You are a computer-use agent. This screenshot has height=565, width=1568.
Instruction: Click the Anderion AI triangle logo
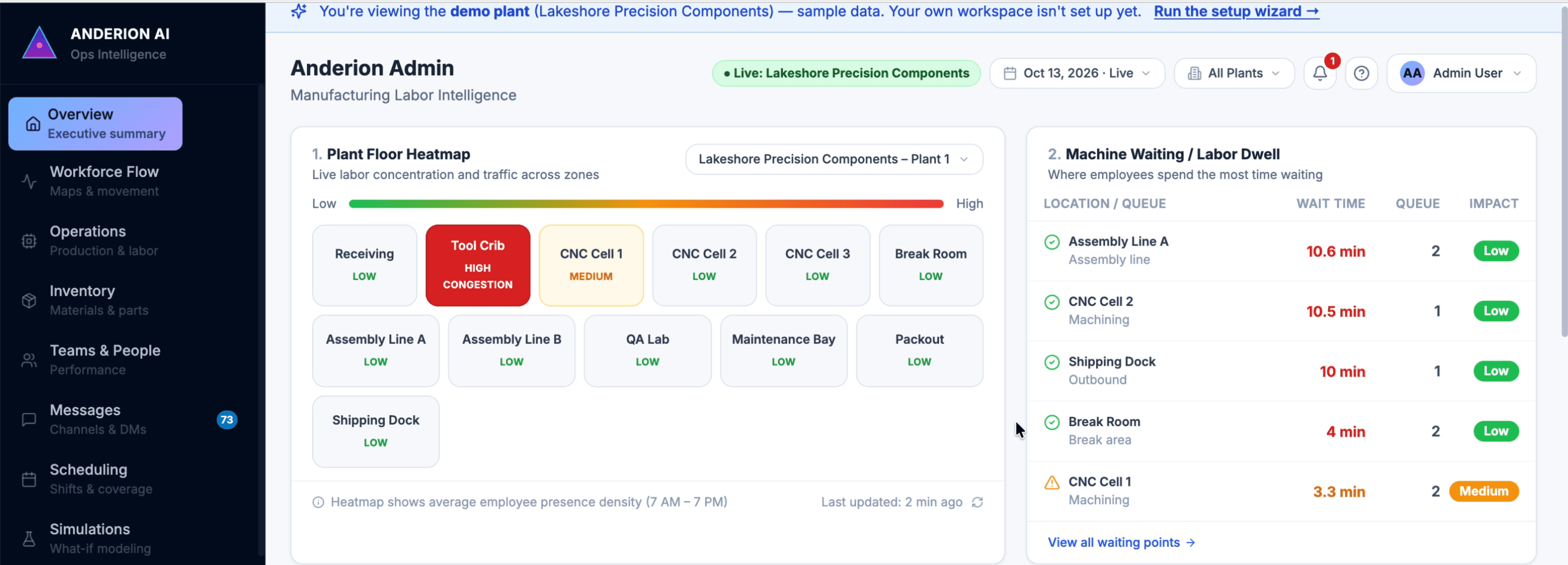(x=39, y=43)
